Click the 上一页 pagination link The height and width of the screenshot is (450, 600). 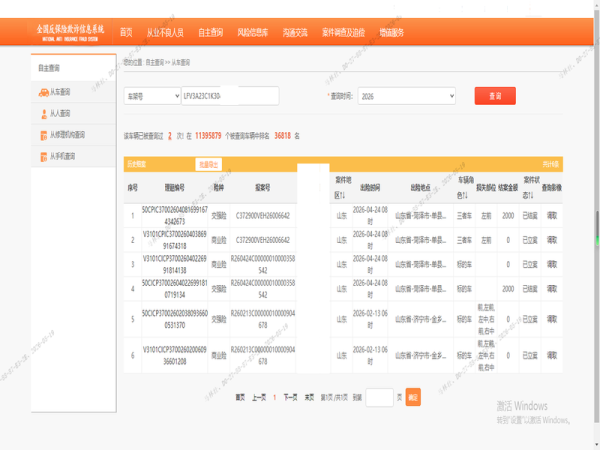coord(259,398)
